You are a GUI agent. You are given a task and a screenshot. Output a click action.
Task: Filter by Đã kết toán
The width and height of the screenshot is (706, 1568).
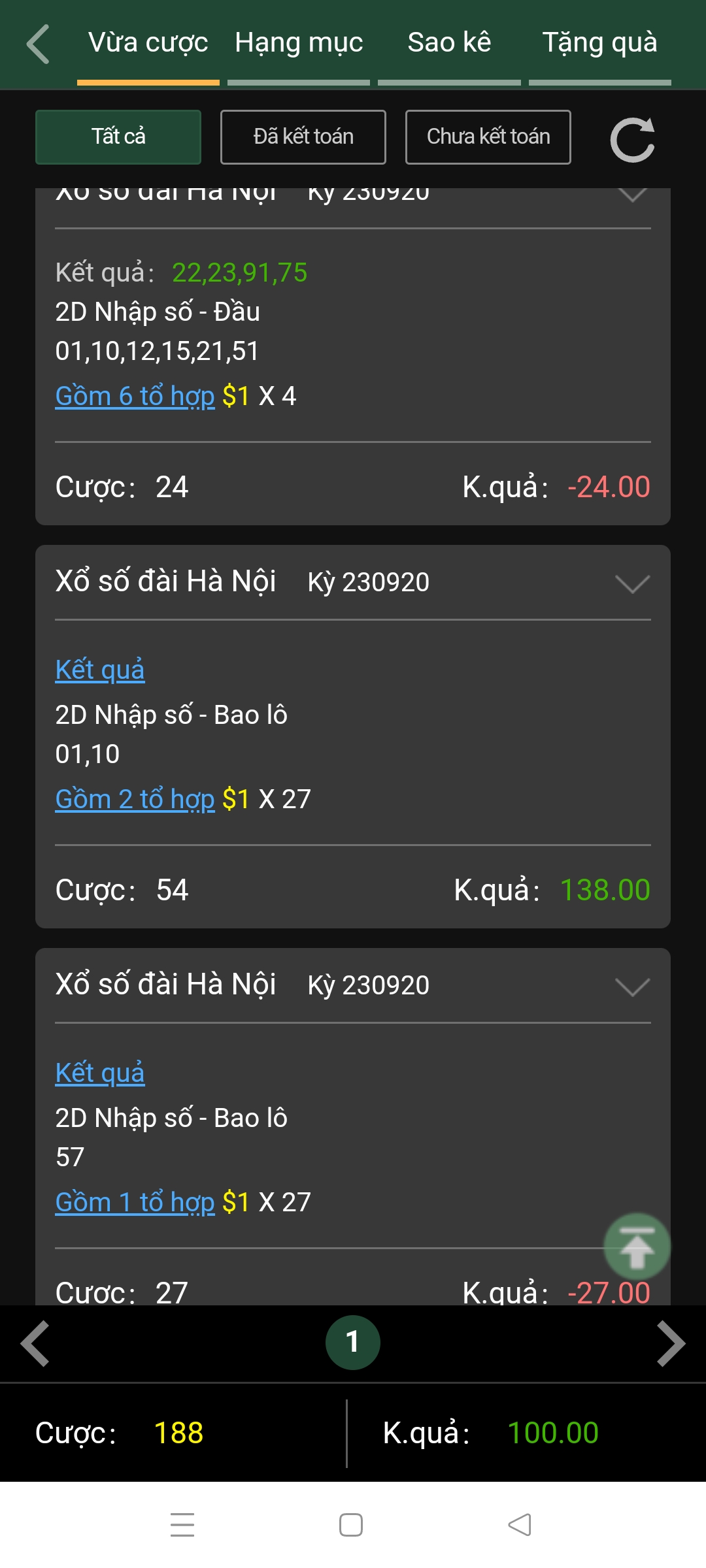303,137
